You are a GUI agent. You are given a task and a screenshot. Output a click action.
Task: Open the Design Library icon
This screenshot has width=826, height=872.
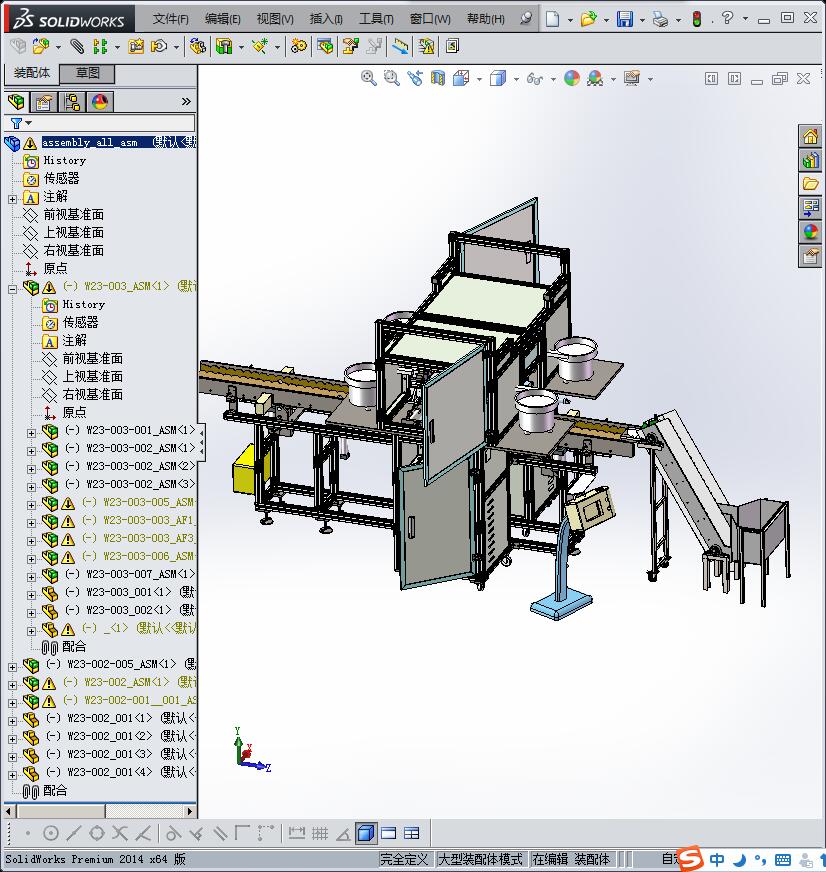(x=810, y=160)
